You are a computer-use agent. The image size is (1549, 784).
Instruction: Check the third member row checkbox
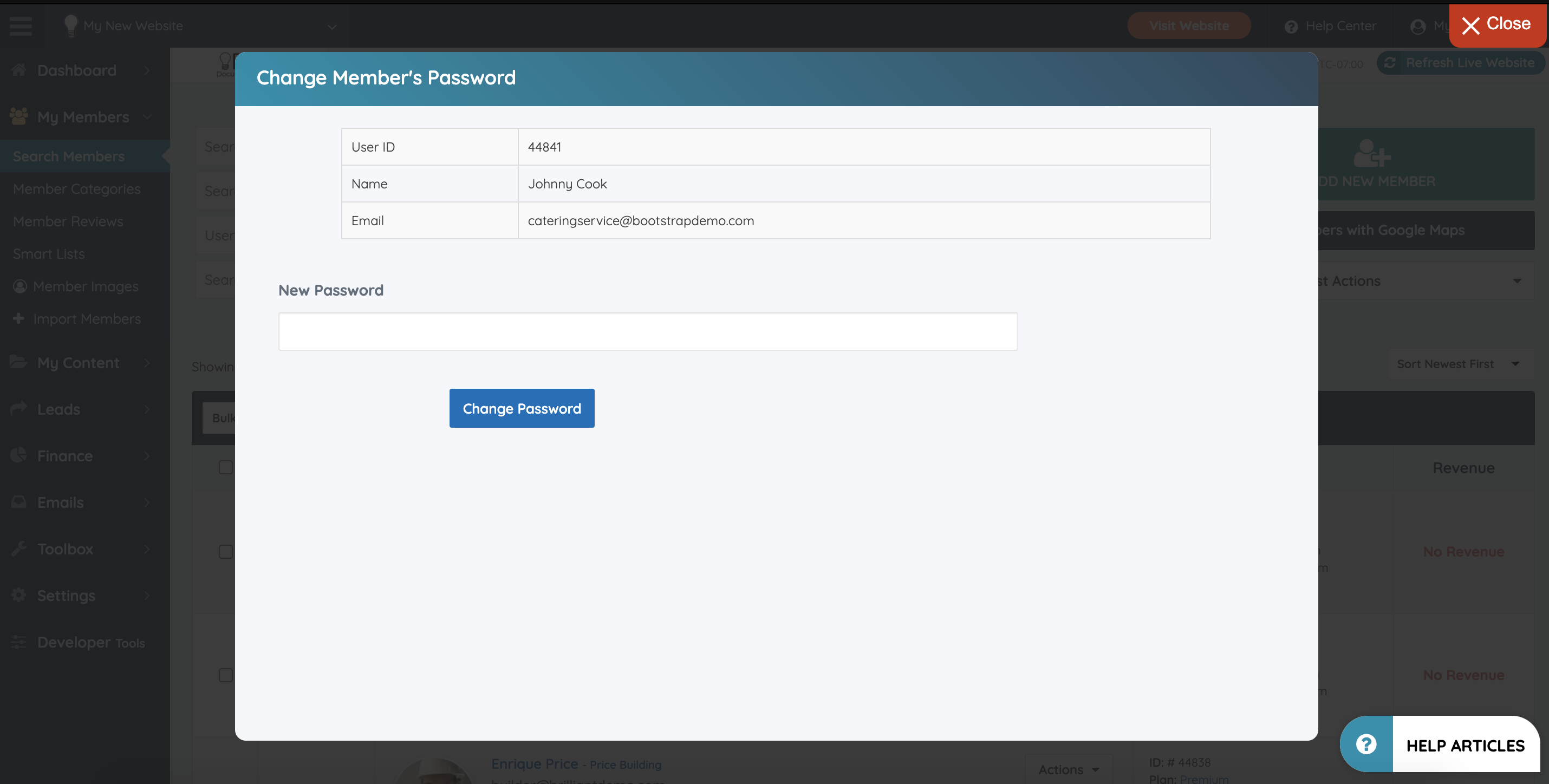click(x=225, y=675)
